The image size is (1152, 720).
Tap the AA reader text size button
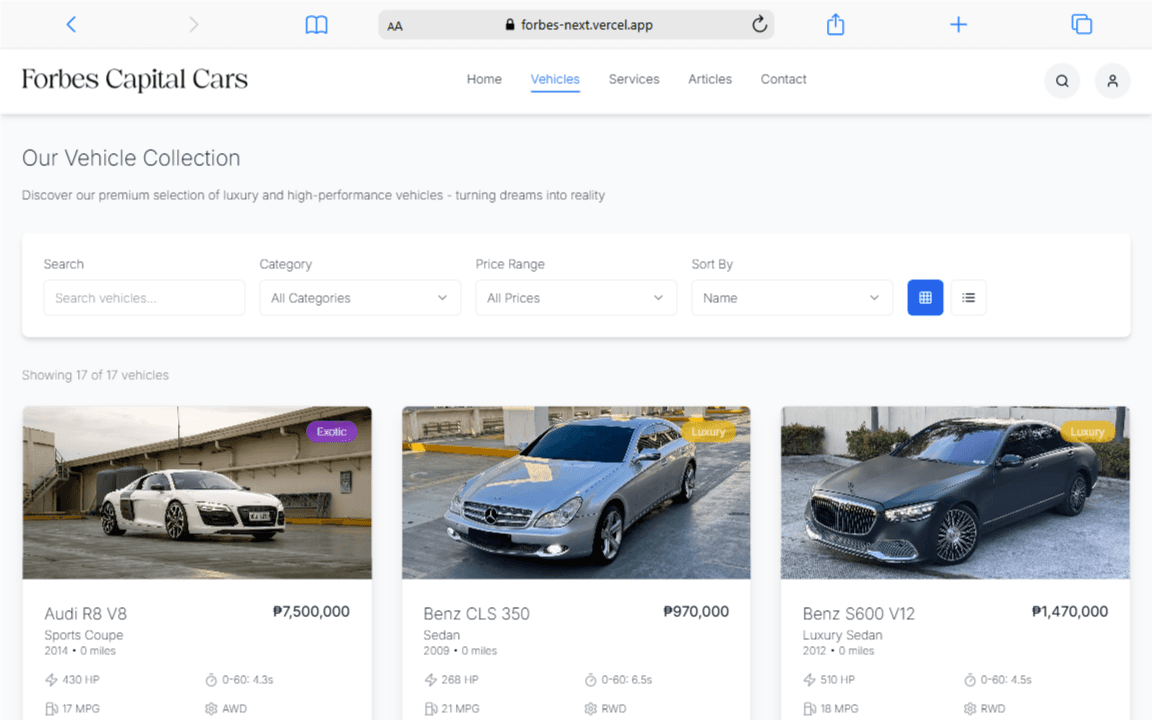coord(395,26)
